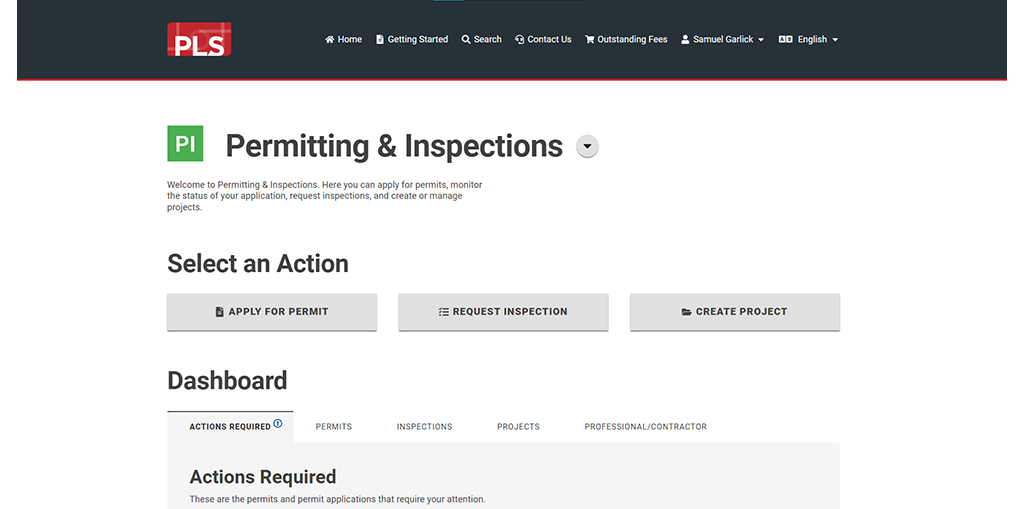Open Search with the magnifying glass icon
Screen dimensions: 1024x509
[466, 40]
